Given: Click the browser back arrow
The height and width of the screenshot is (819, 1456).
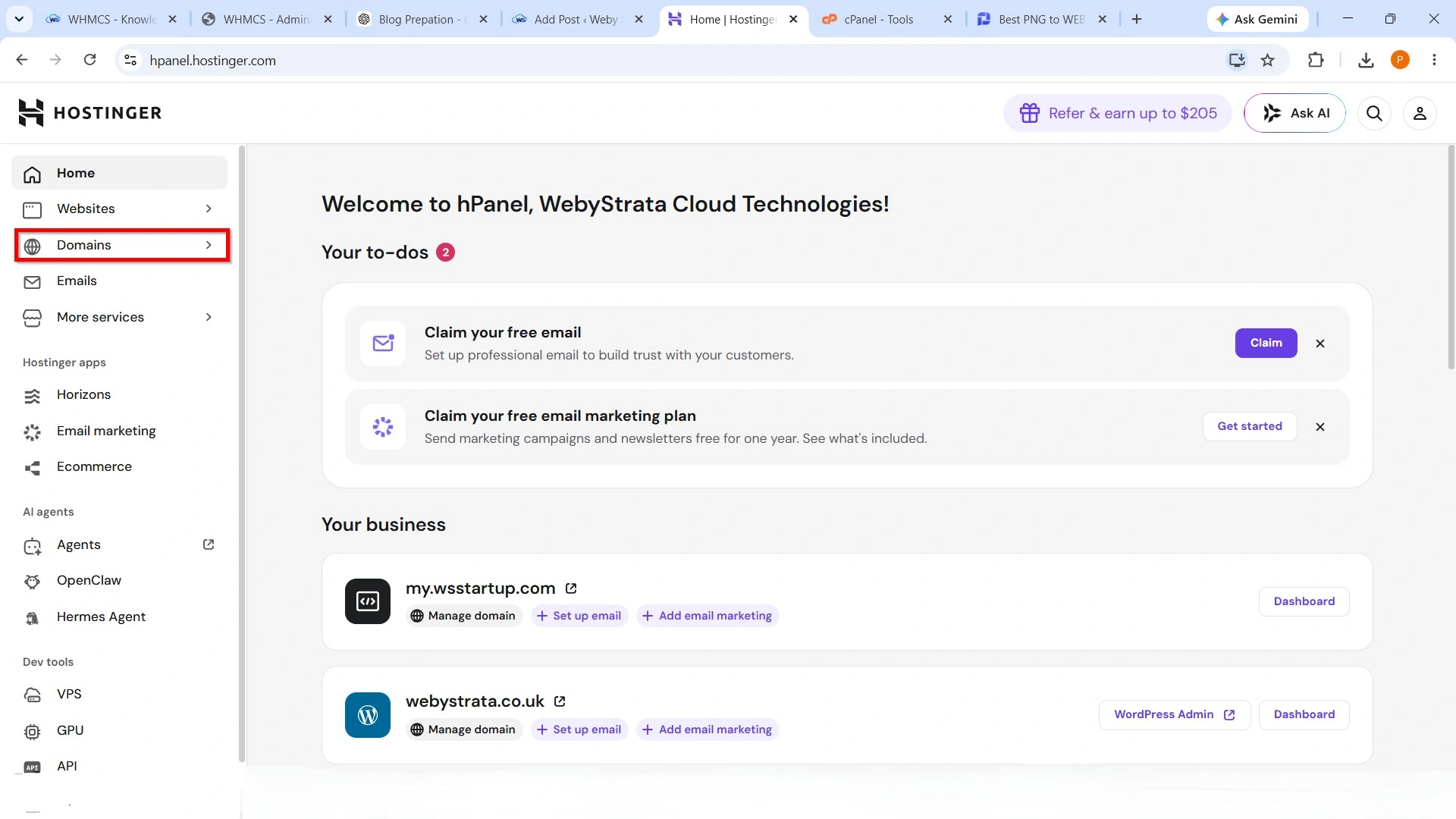Looking at the screenshot, I should click(21, 60).
